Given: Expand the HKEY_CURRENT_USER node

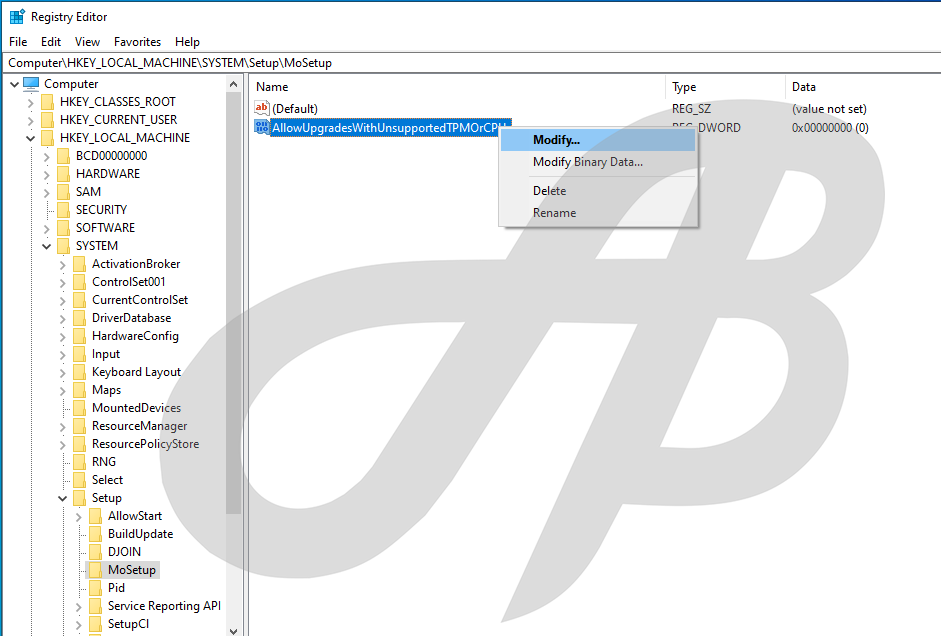Looking at the screenshot, I should coord(31,121).
